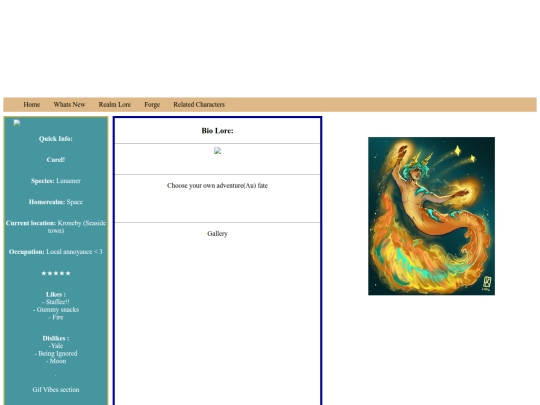Viewport: 540px width, 405px height.
Task: Open the Whats New page
Action: click(69, 104)
